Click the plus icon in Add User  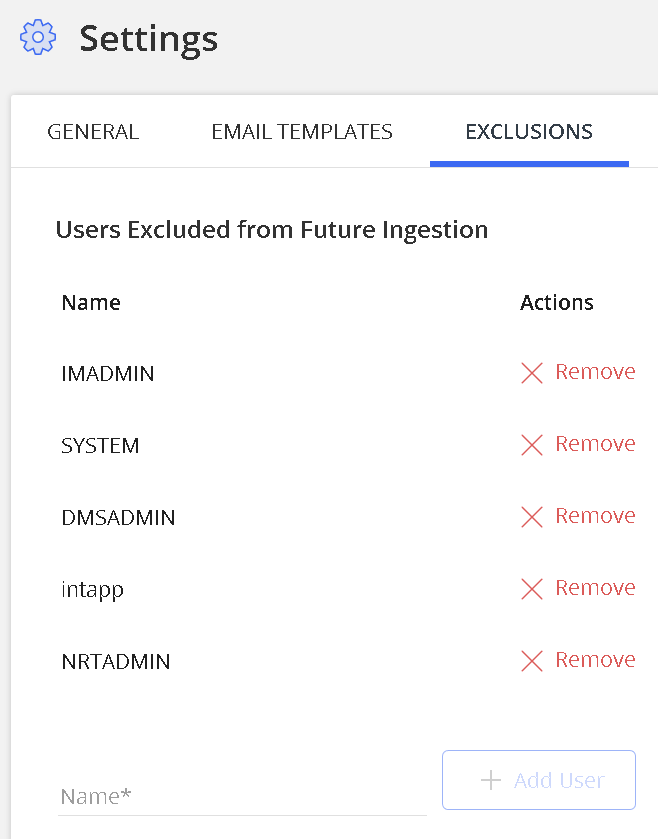[491, 780]
